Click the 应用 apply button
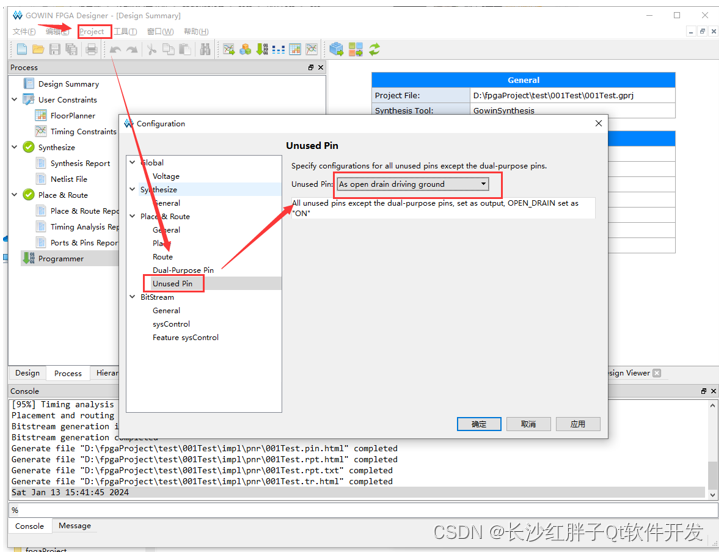 click(578, 424)
